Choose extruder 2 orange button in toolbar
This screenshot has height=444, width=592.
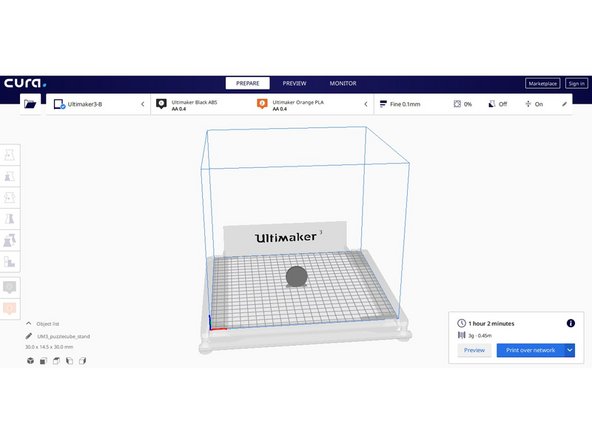[9, 308]
